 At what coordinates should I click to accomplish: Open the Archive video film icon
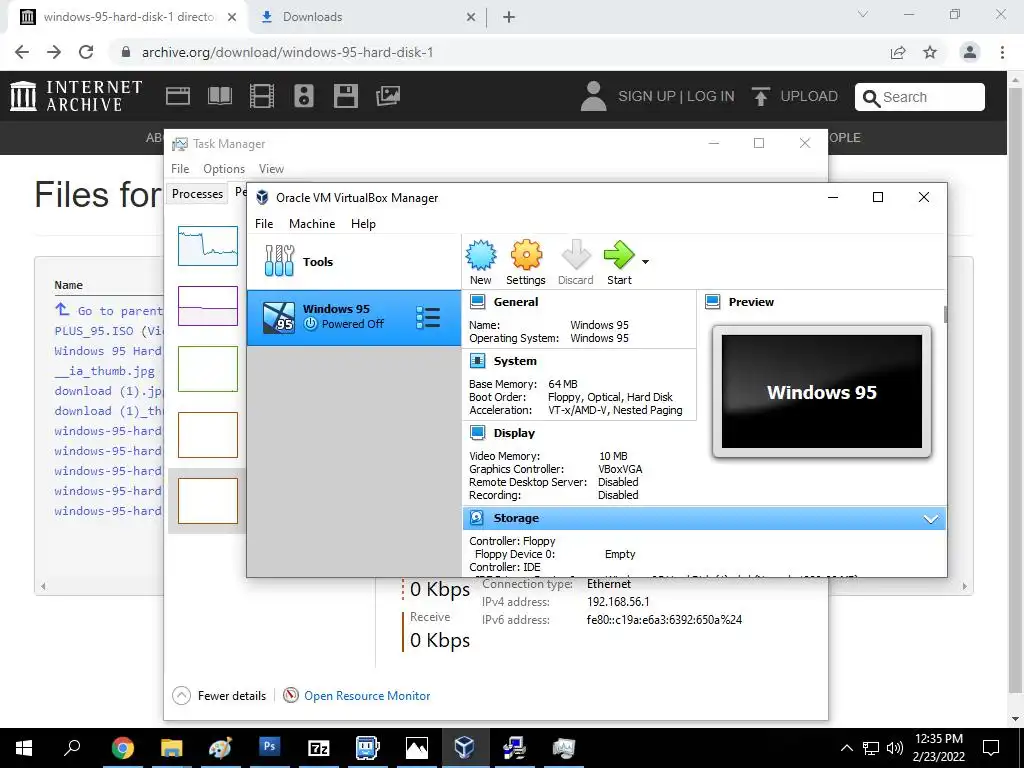tap(262, 96)
